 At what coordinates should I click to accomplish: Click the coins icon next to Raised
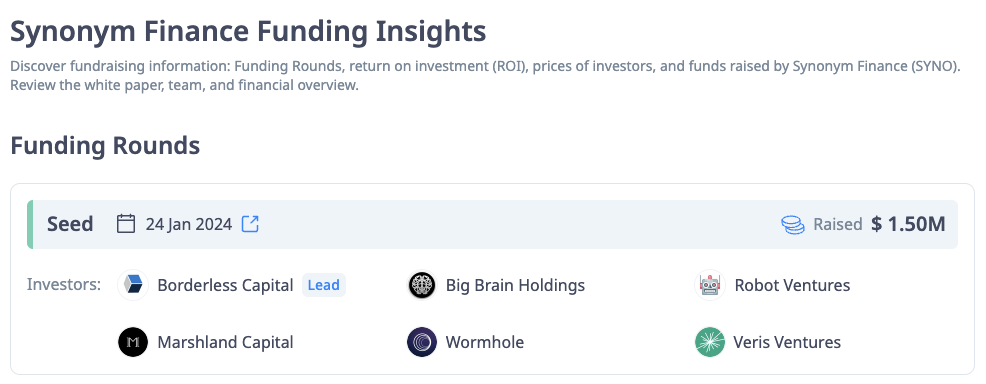pyautogui.click(x=793, y=224)
